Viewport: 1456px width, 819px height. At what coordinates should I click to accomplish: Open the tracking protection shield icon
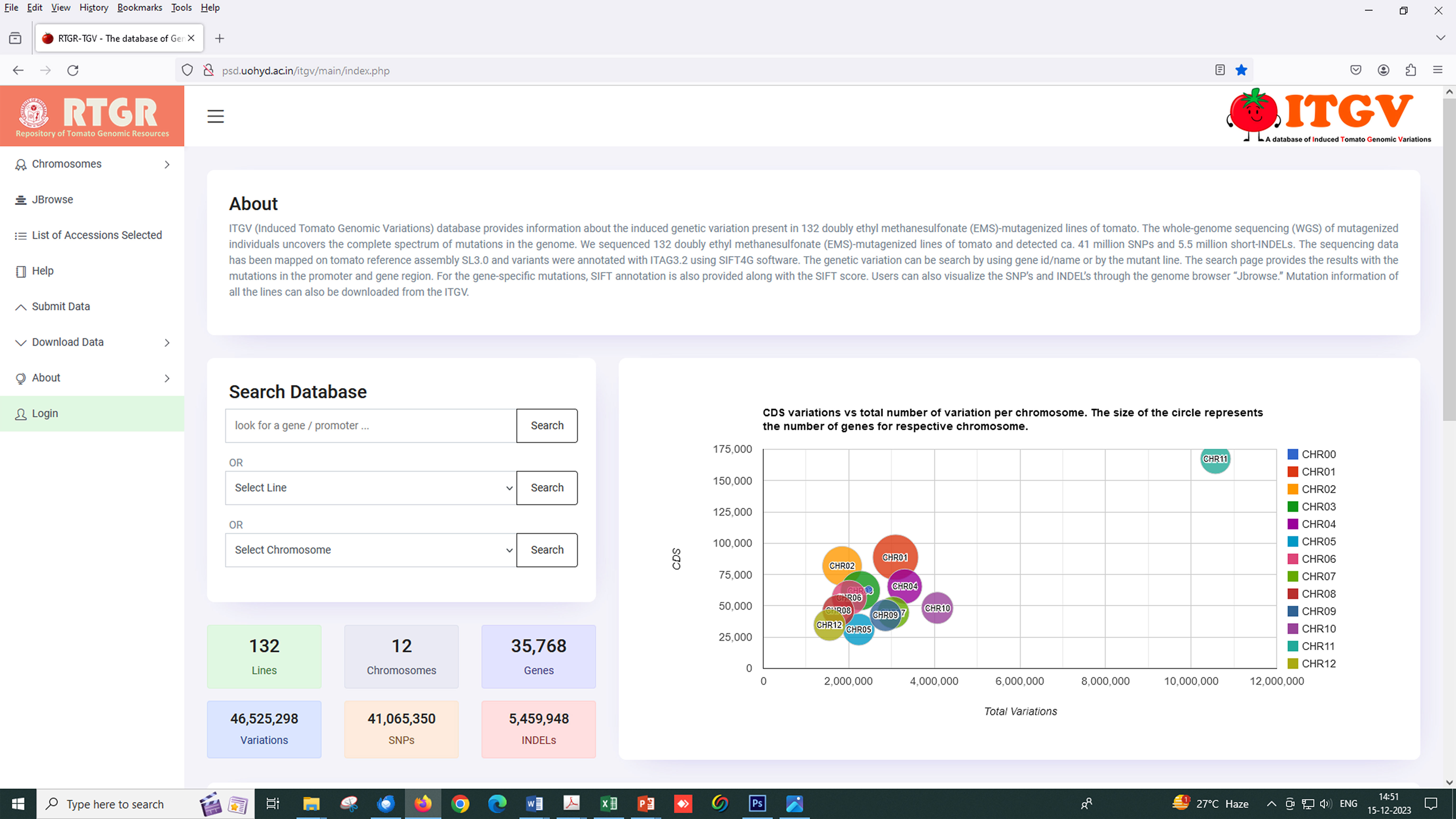point(187,71)
